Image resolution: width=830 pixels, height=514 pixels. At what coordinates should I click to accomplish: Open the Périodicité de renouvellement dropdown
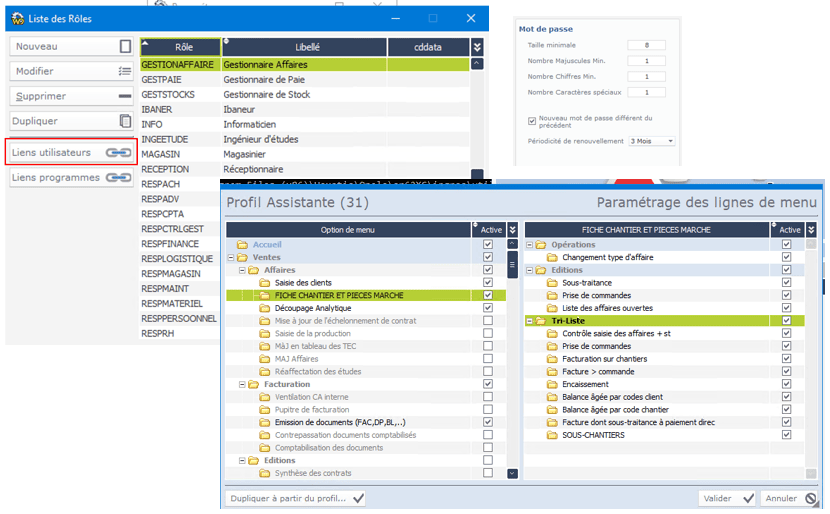click(651, 142)
